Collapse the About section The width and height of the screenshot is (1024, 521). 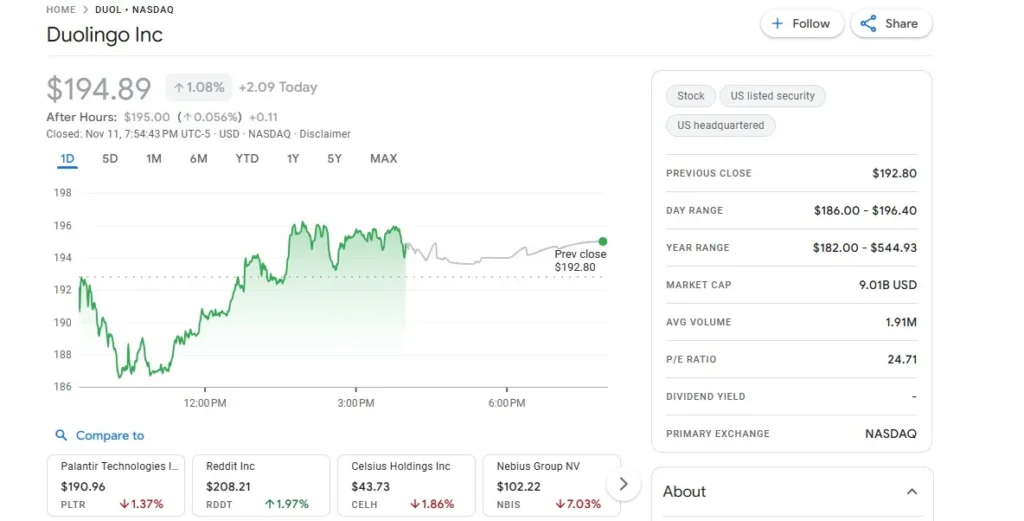(911, 491)
